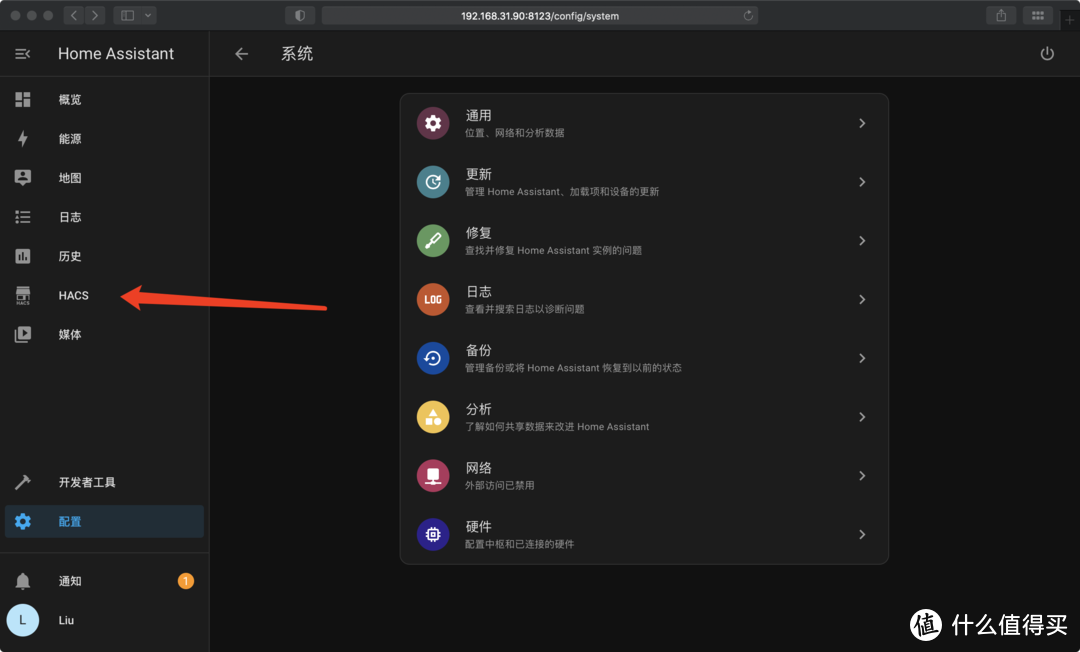Open the 地图 (Map) sidebar icon

22,177
